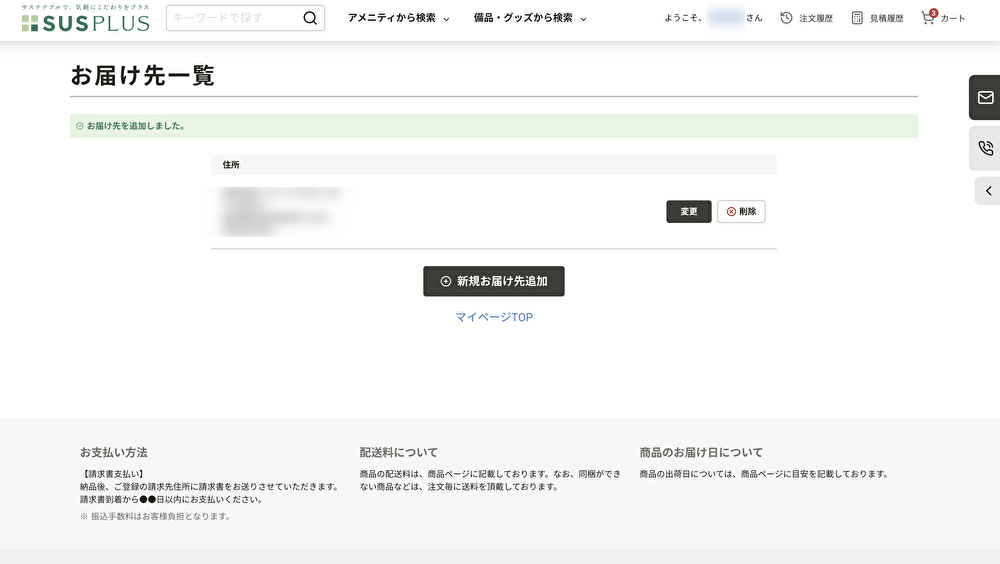Click the 新規お届け先追加 button
The image size is (1000, 564).
coord(494,281)
